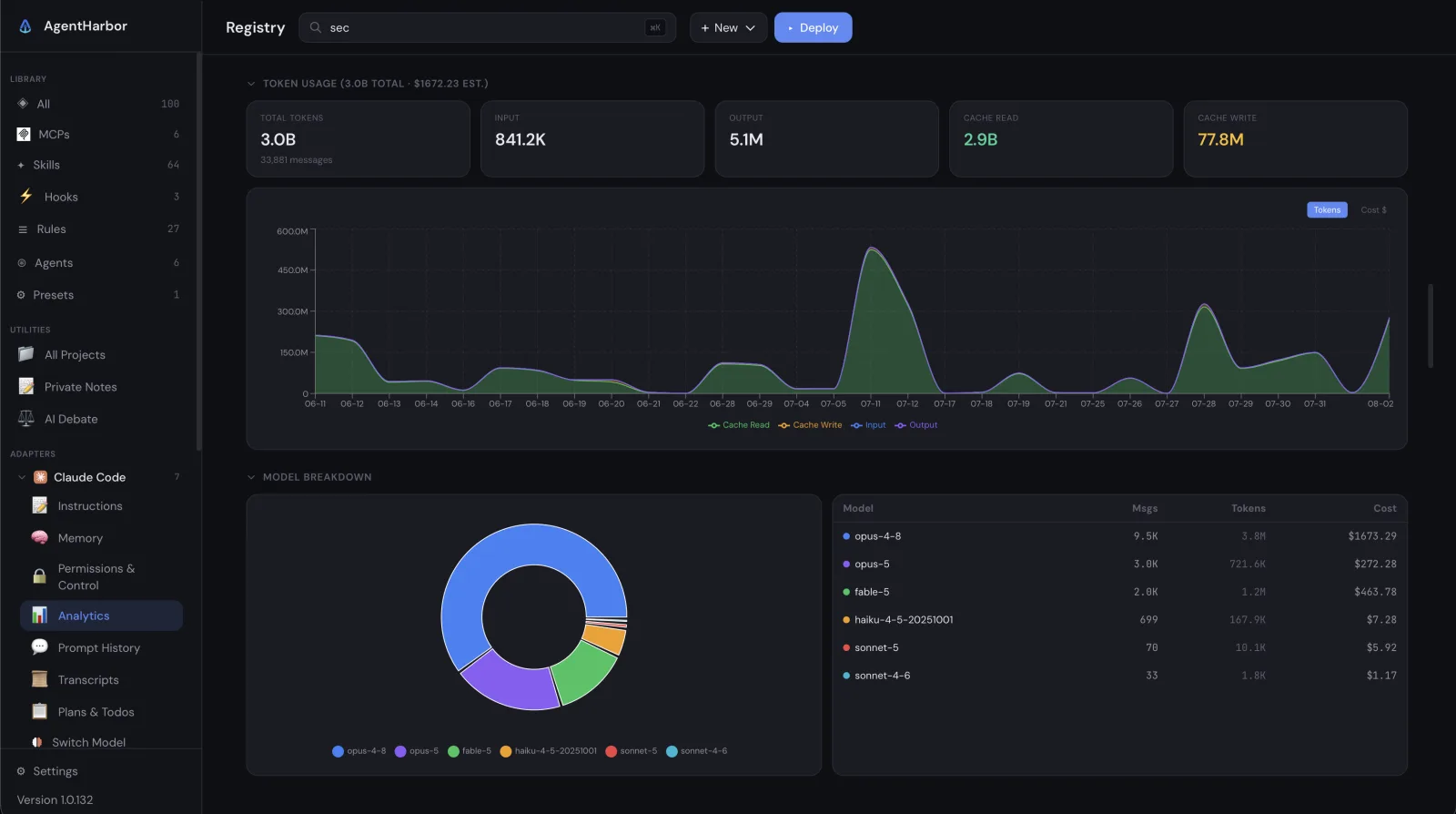Viewport: 1456px width, 814px height.
Task: Switch chart to Tokens view
Action: pyautogui.click(x=1327, y=209)
